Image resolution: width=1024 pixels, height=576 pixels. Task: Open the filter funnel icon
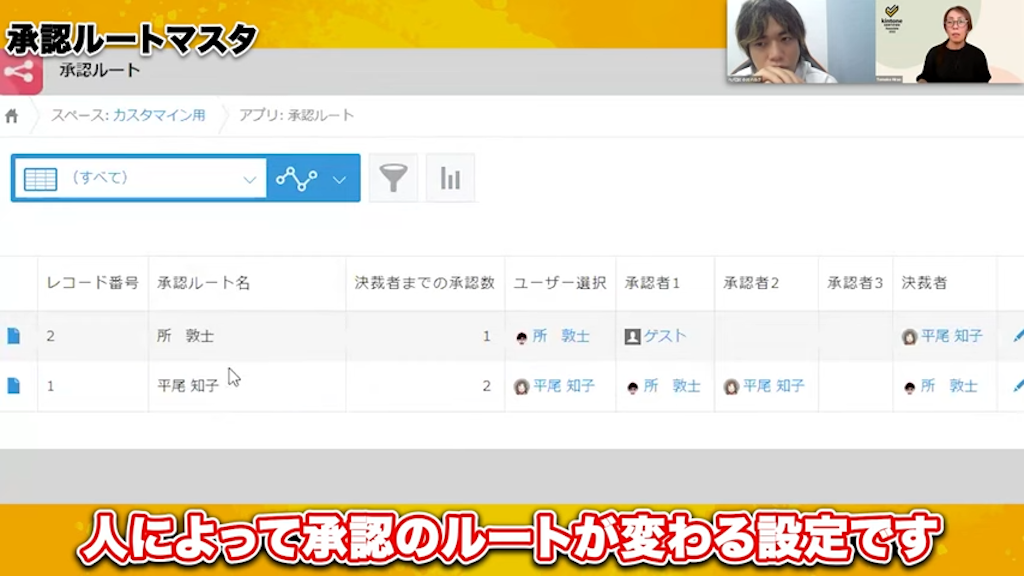[393, 179]
